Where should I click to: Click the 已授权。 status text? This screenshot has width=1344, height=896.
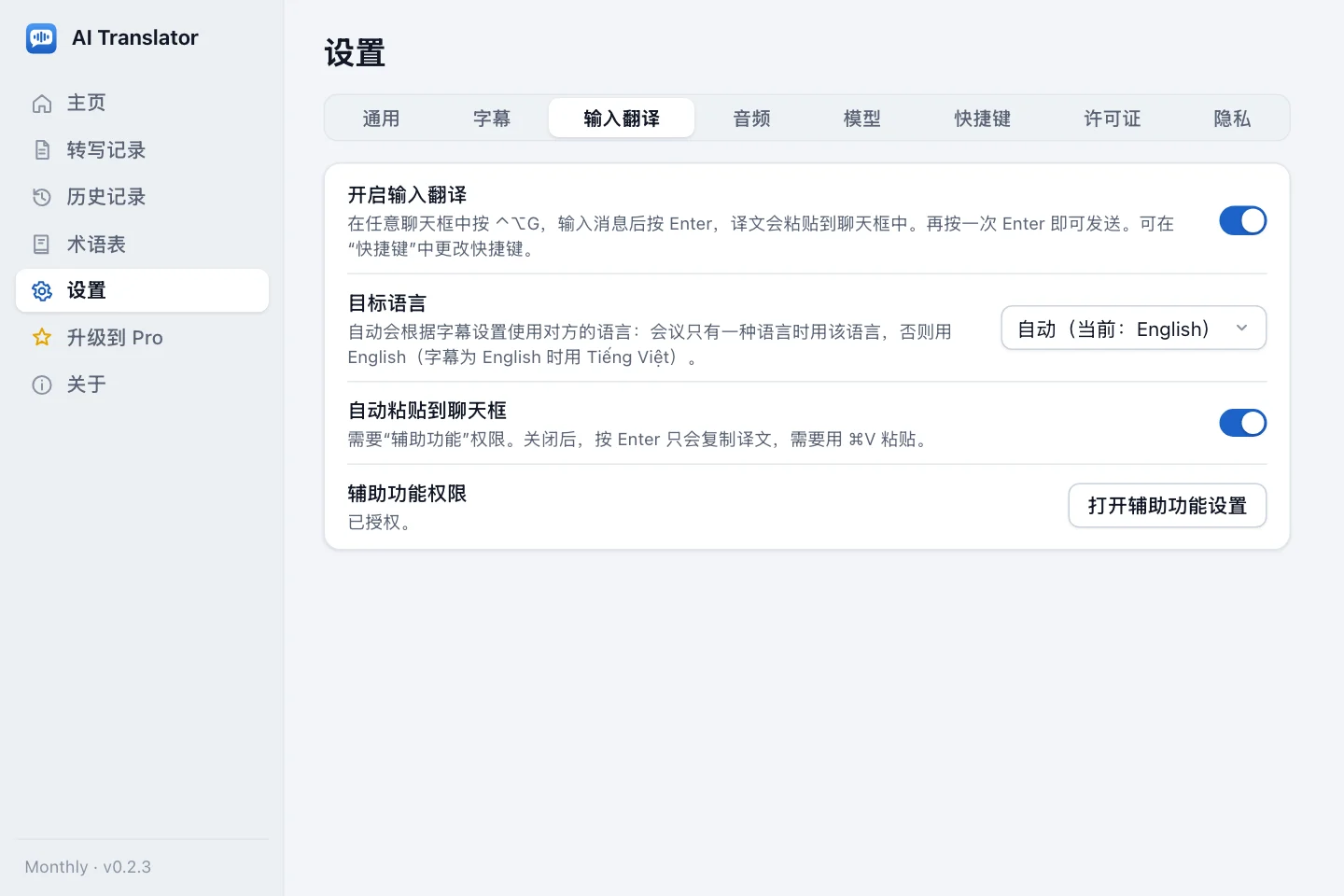pos(379,523)
